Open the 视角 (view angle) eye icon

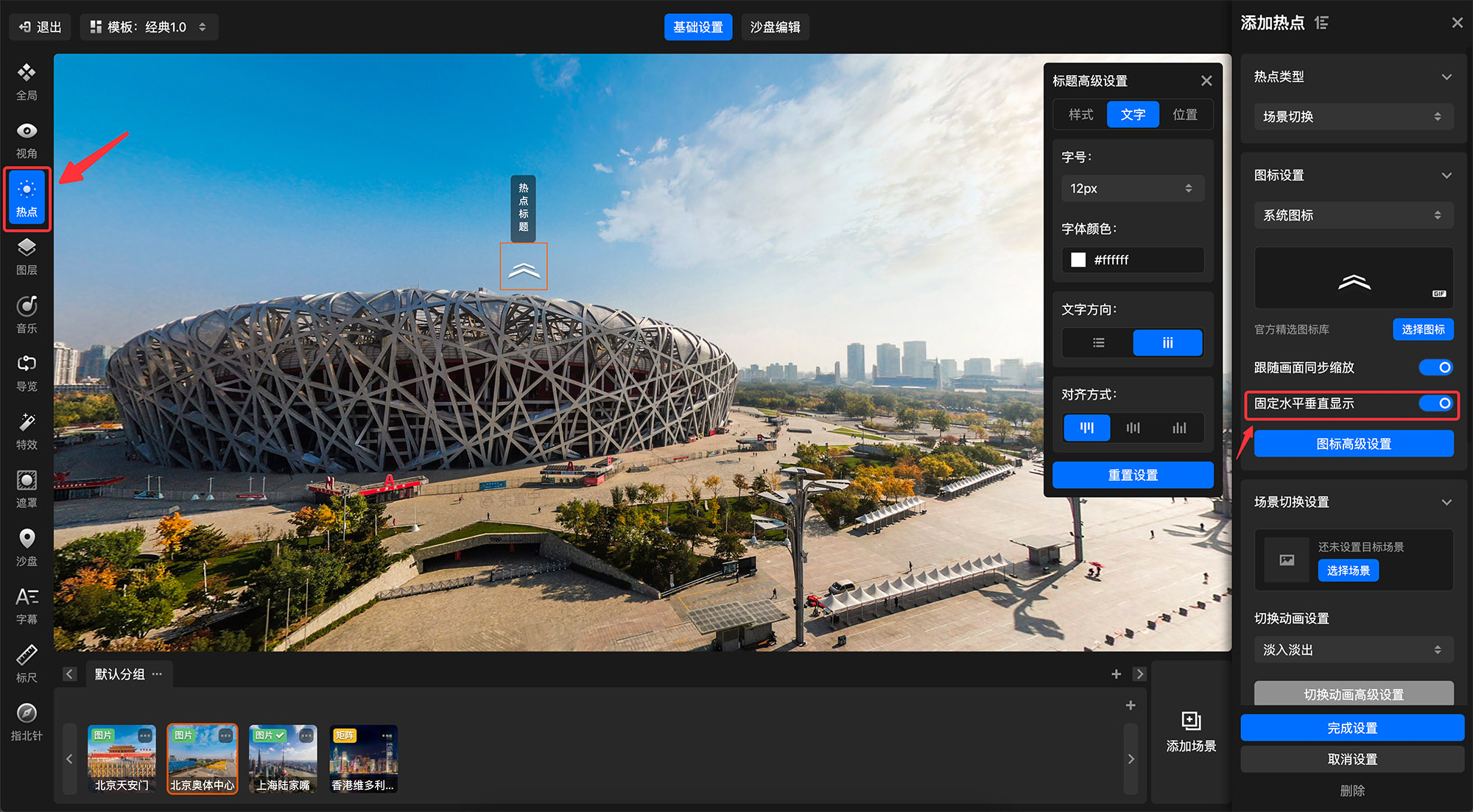tap(27, 132)
